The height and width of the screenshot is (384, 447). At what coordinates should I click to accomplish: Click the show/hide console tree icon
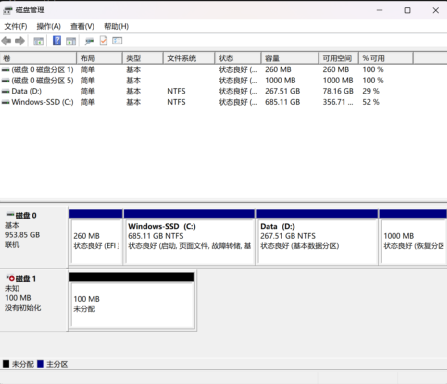click(38, 41)
